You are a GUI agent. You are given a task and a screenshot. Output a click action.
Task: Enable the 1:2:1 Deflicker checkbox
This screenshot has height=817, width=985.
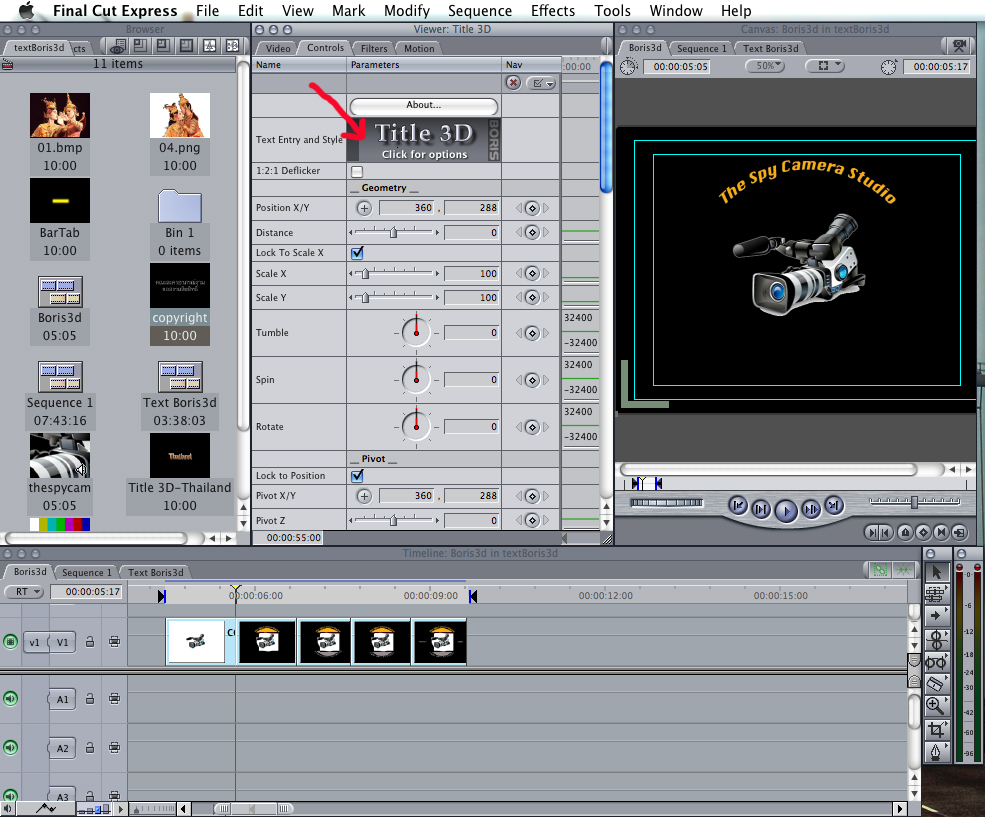pyautogui.click(x=357, y=171)
